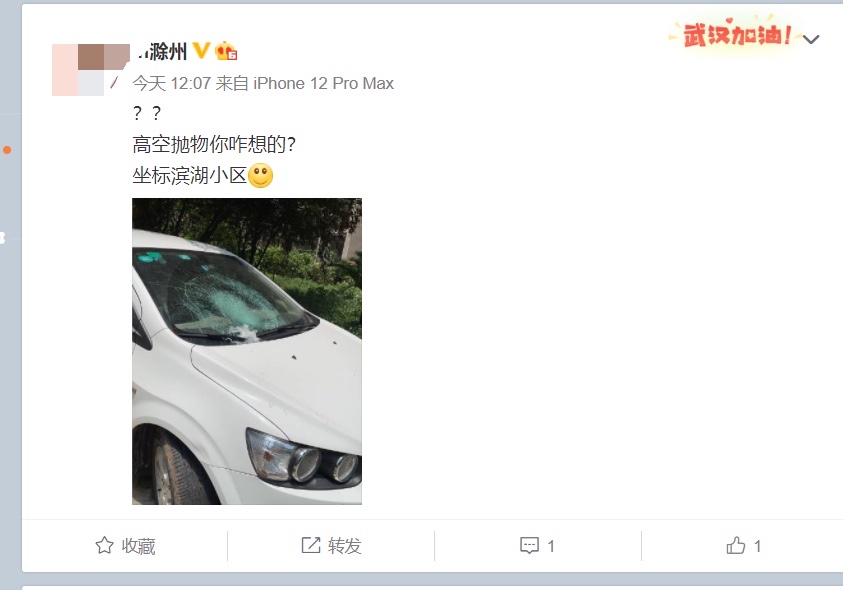Click the comment count number 1
The width and height of the screenshot is (843, 590).
click(x=551, y=546)
